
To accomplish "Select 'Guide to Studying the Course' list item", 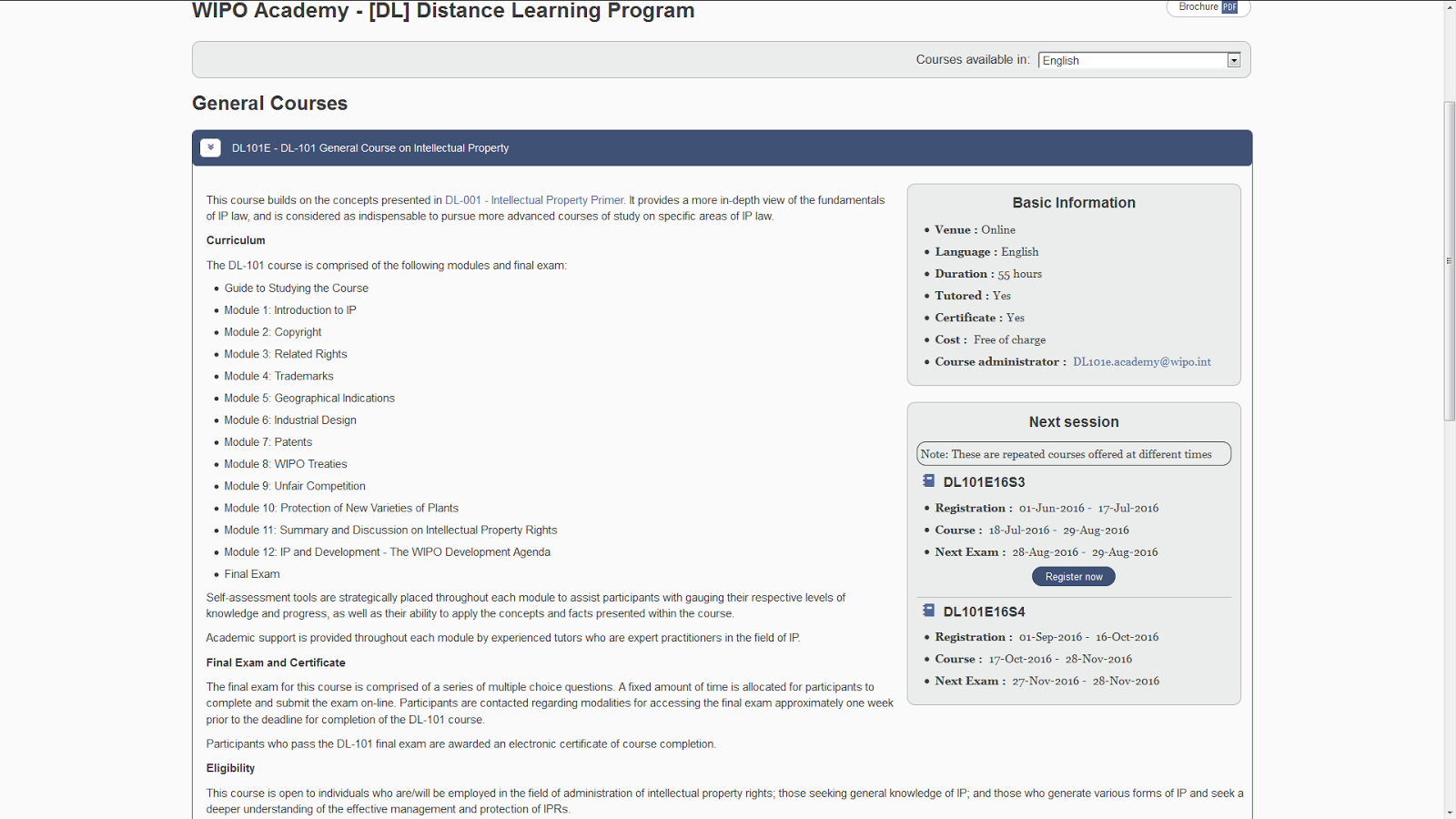I will click(x=297, y=288).
